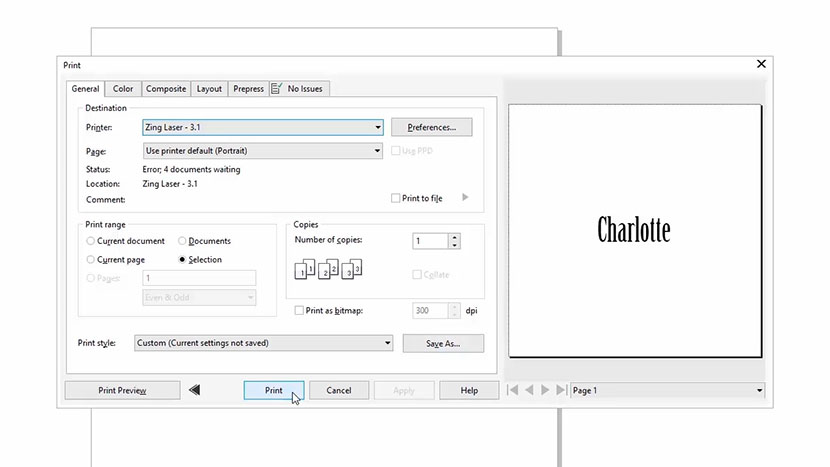Screen dimensions: 830x467
Task: Click the Preferences button
Action: coord(432,128)
